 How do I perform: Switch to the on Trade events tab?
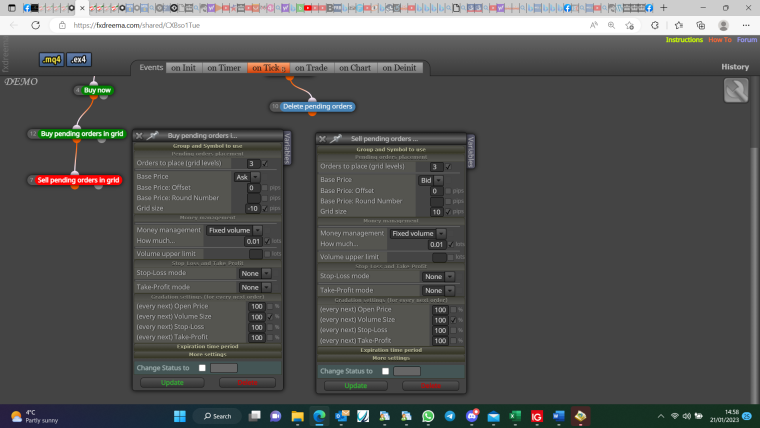[311, 68]
